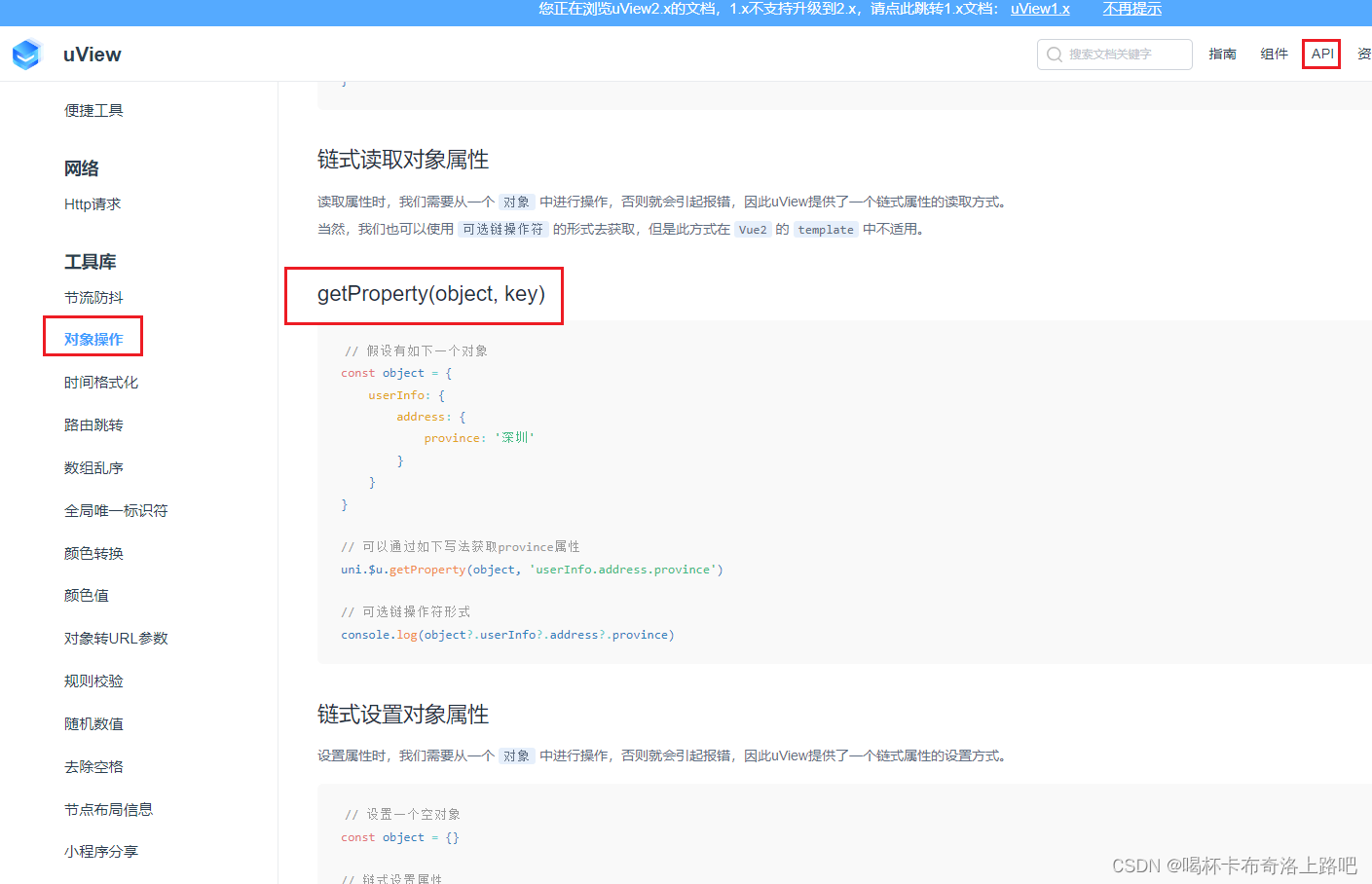Click the userInfo: { code line

tap(406, 395)
